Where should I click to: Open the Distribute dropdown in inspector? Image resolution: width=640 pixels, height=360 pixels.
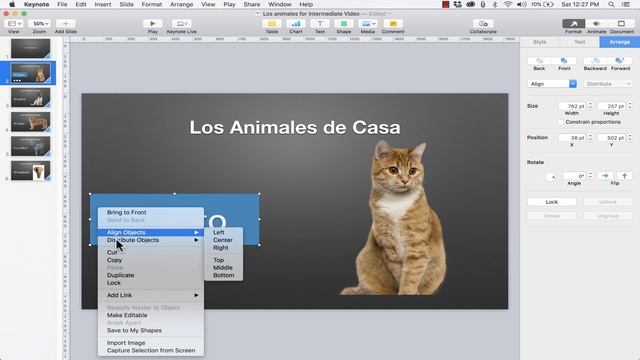pos(608,84)
